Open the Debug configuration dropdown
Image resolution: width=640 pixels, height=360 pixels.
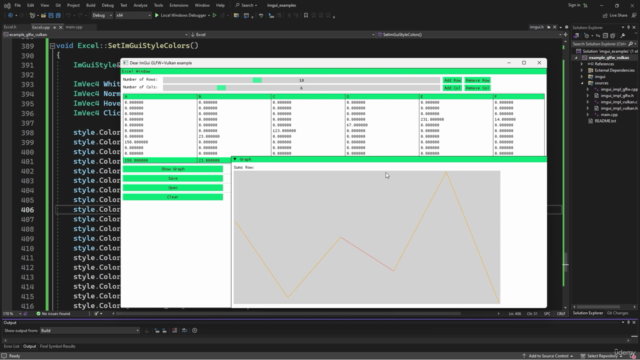pos(102,16)
